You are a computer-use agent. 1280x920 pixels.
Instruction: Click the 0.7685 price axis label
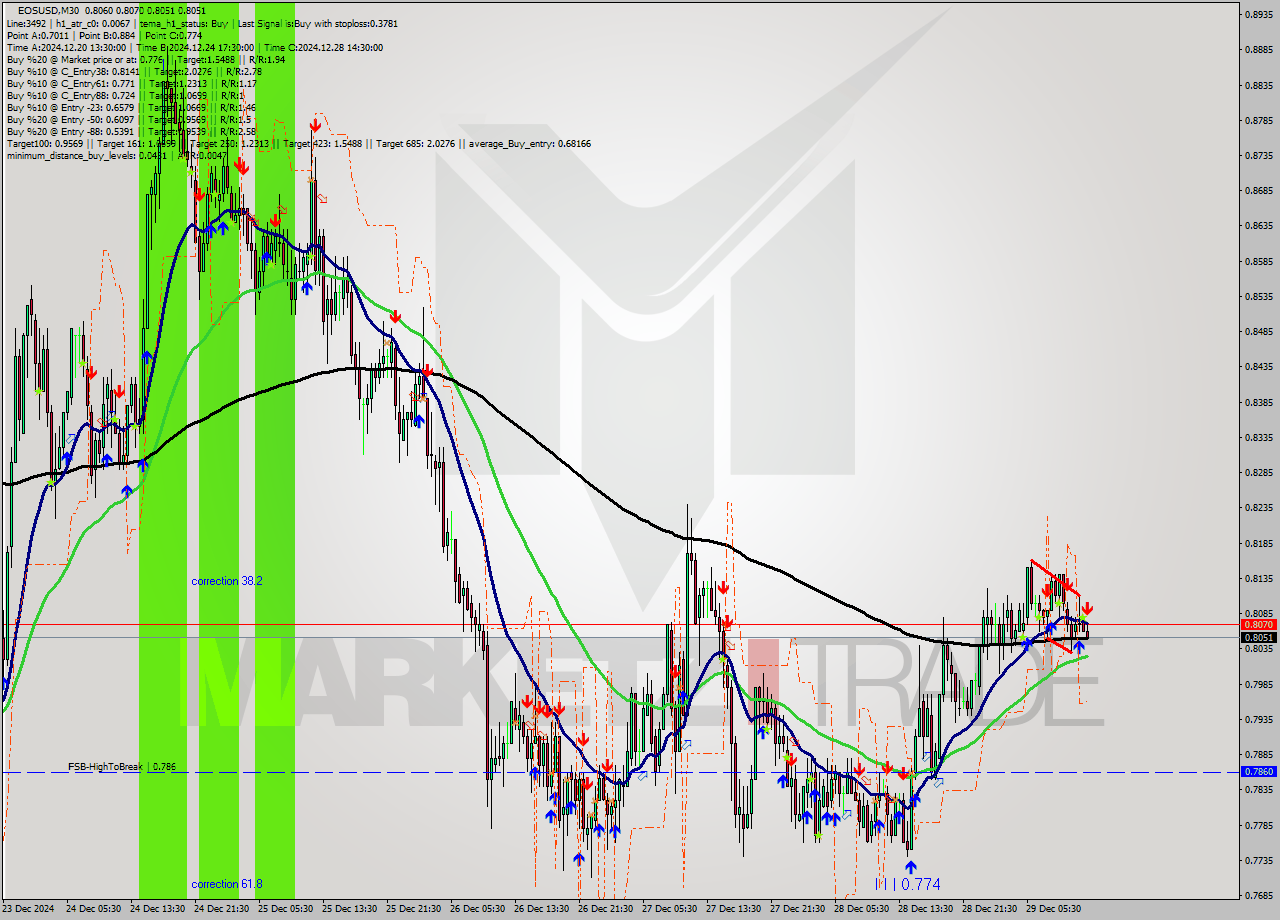1258,896
